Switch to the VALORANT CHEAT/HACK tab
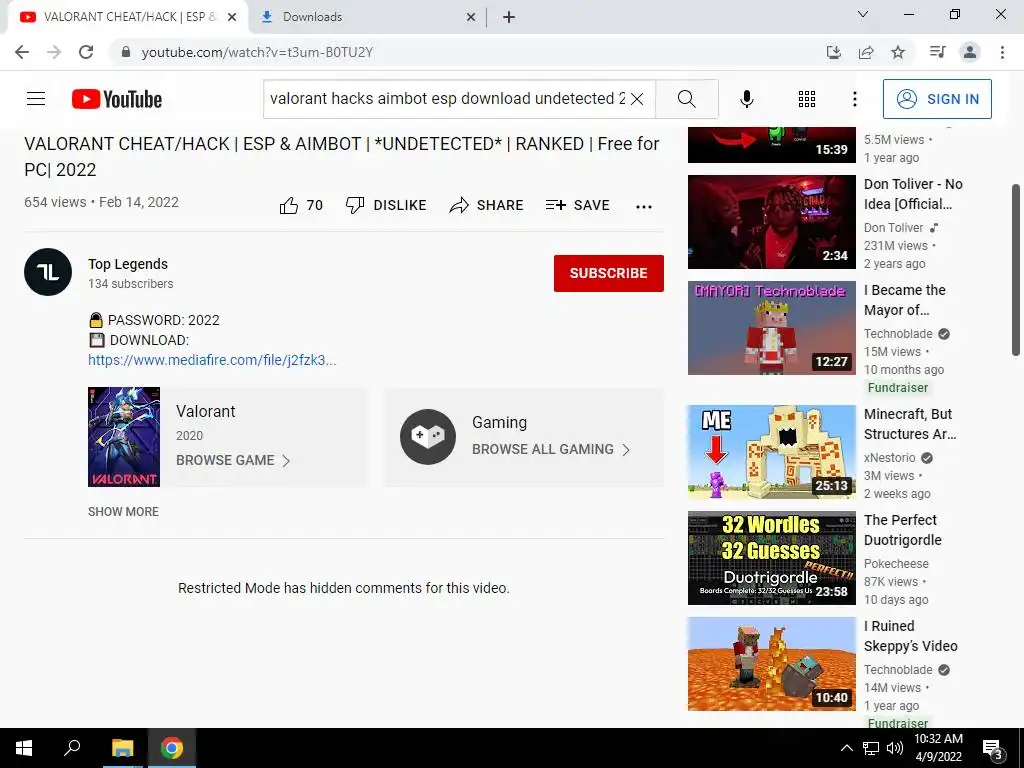Image resolution: width=1024 pixels, height=768 pixels. [x=127, y=17]
